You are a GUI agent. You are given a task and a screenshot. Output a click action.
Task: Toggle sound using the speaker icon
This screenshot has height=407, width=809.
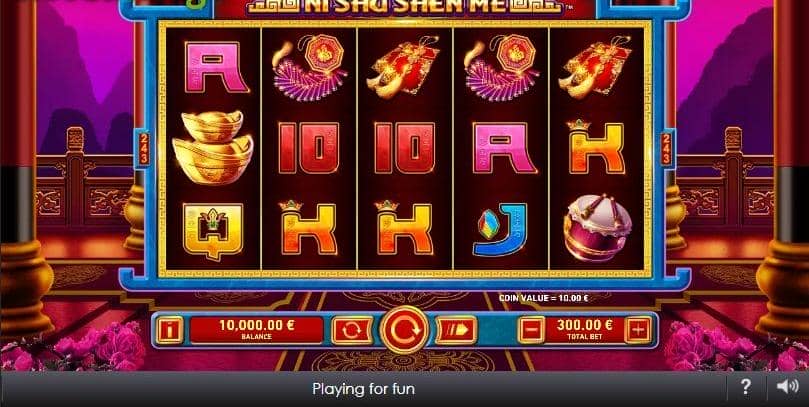pyautogui.click(x=787, y=387)
